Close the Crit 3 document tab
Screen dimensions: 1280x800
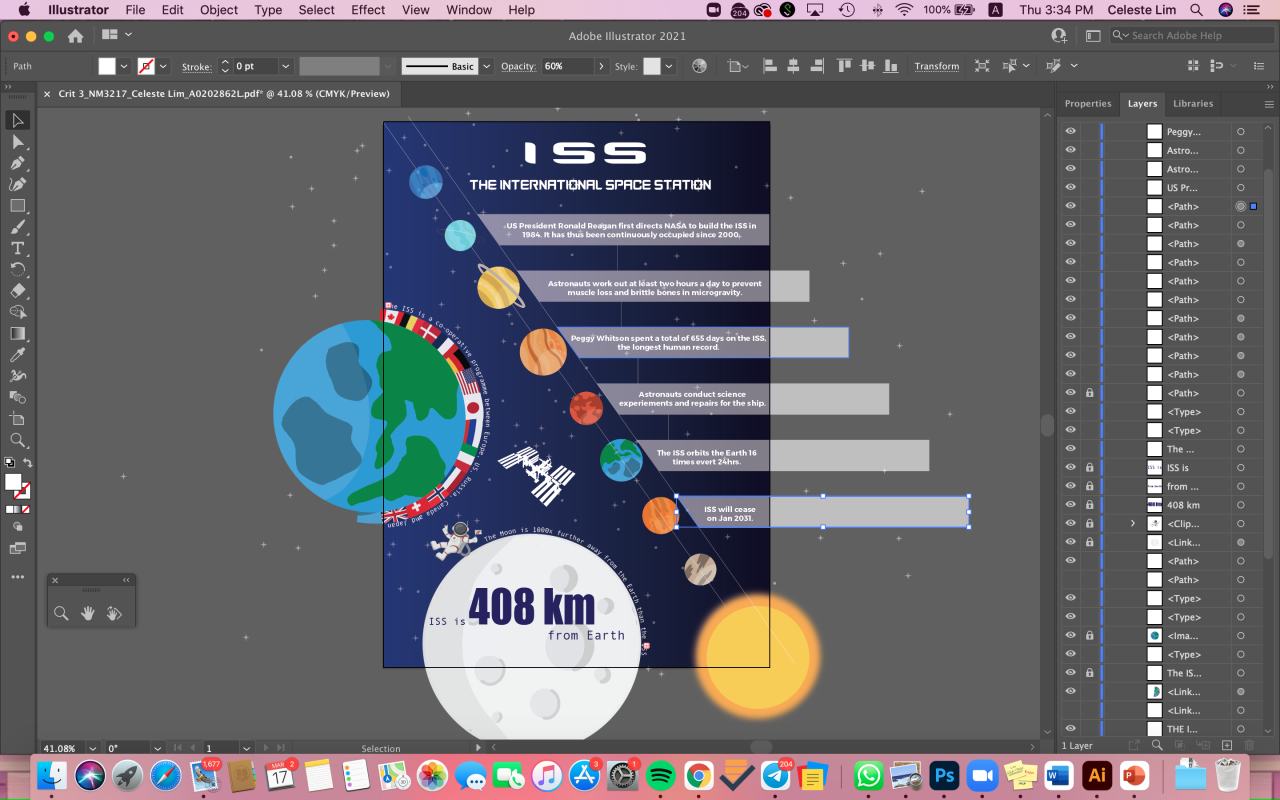pos(47,94)
